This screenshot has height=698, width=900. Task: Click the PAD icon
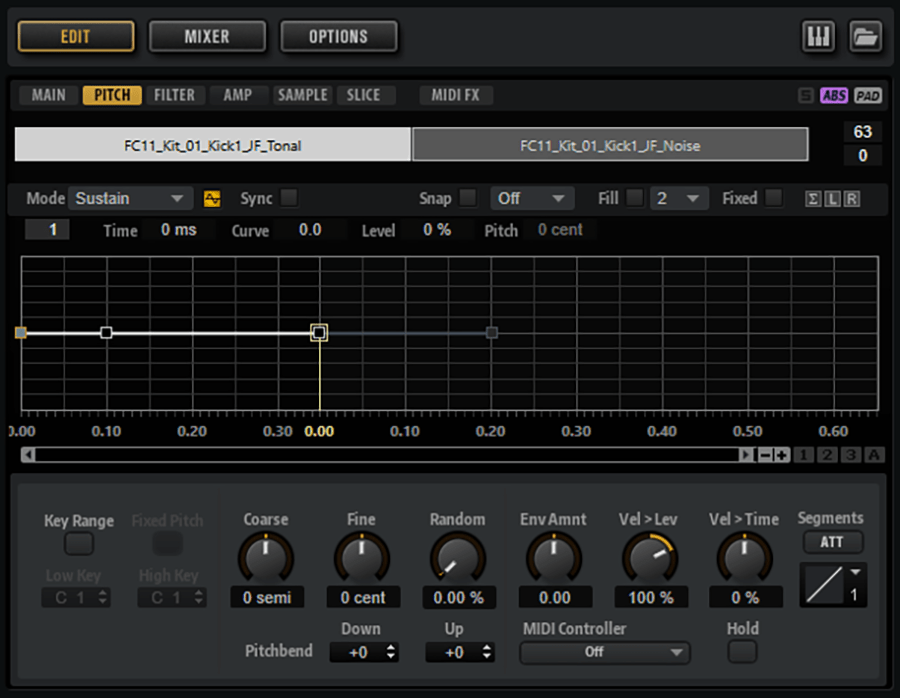(x=868, y=96)
